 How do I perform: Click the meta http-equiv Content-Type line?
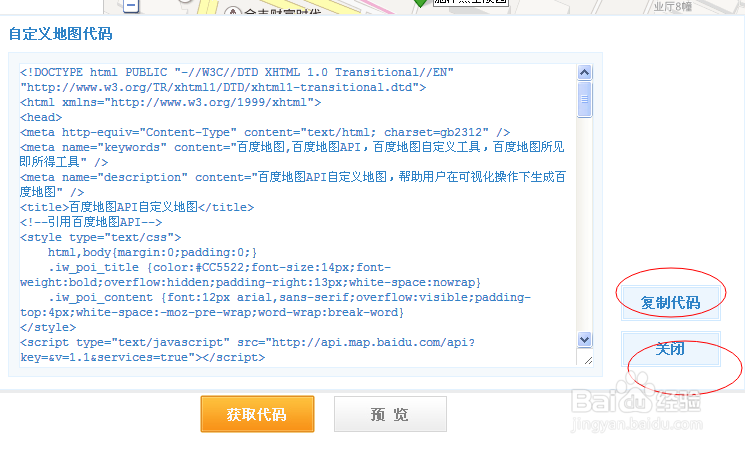click(265, 132)
